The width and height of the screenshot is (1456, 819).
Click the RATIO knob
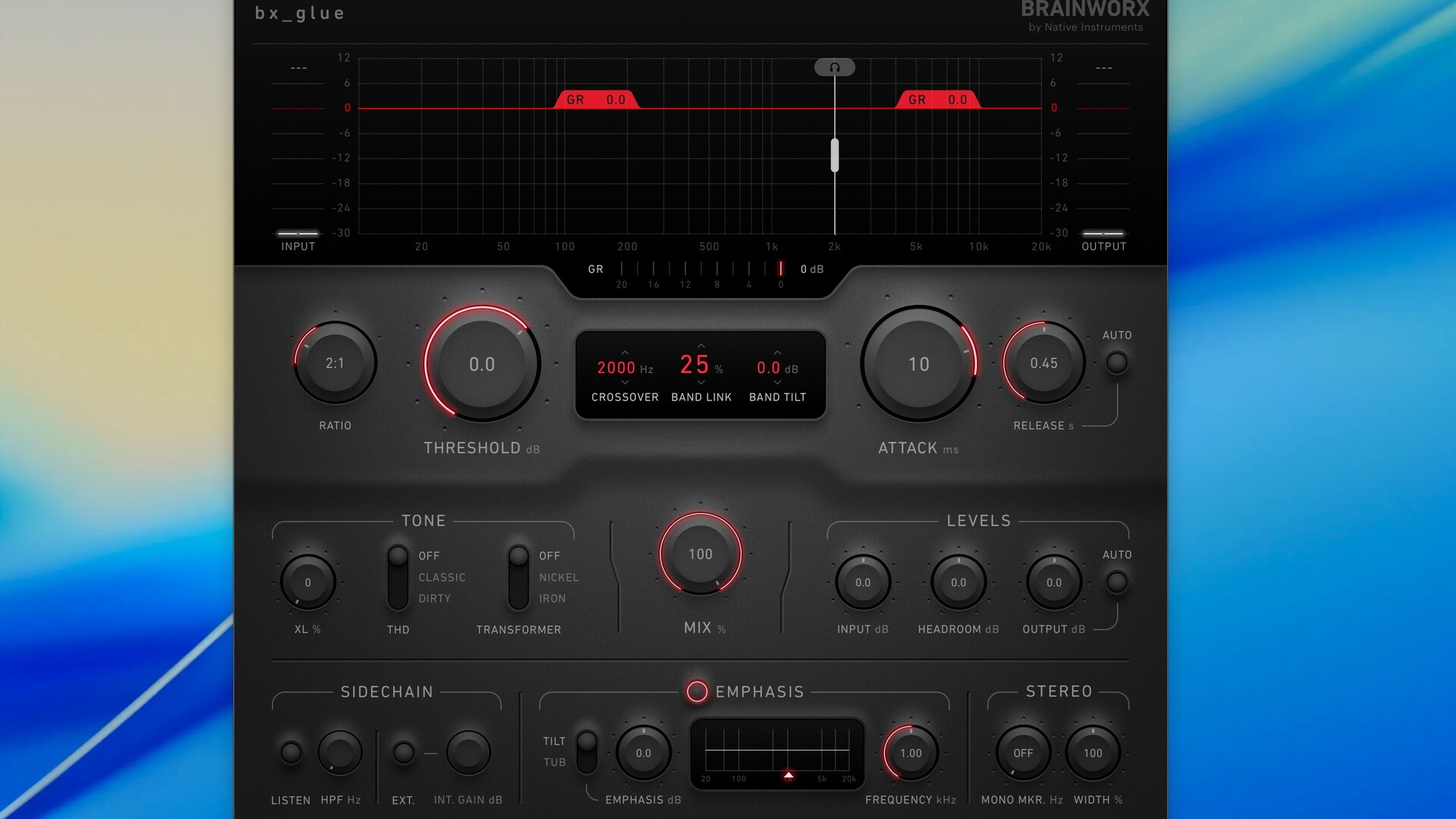click(x=335, y=362)
